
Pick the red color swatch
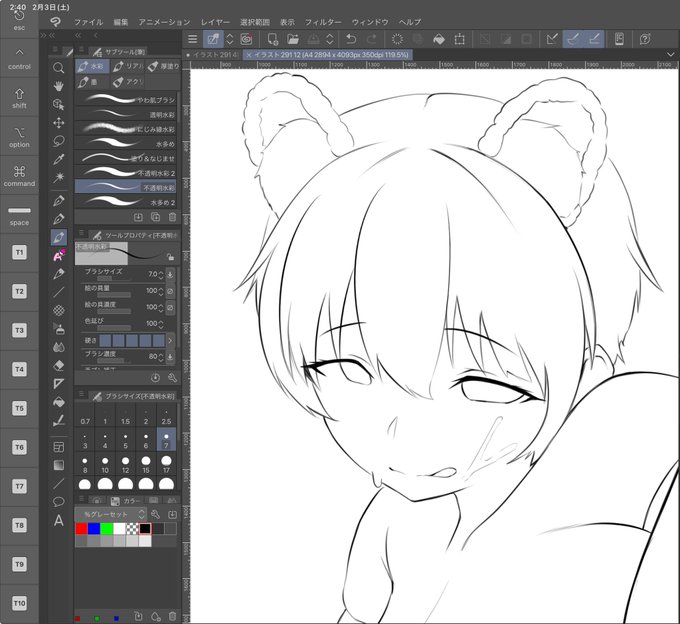[82, 529]
